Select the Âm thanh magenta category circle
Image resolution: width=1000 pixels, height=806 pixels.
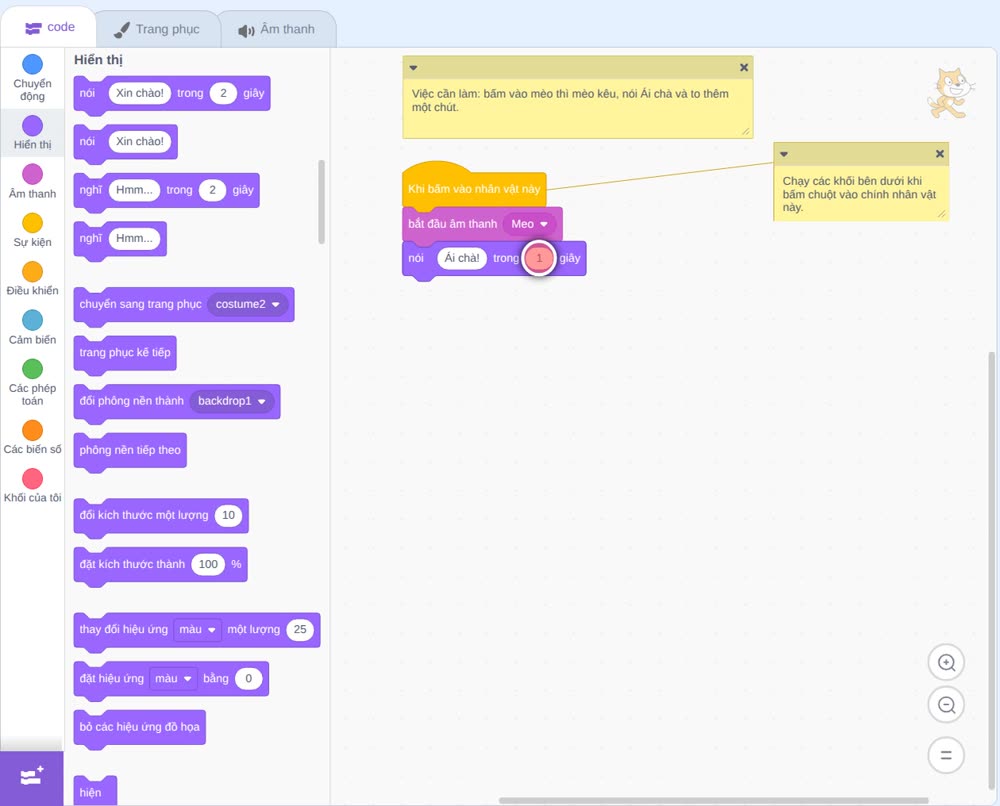(32, 174)
